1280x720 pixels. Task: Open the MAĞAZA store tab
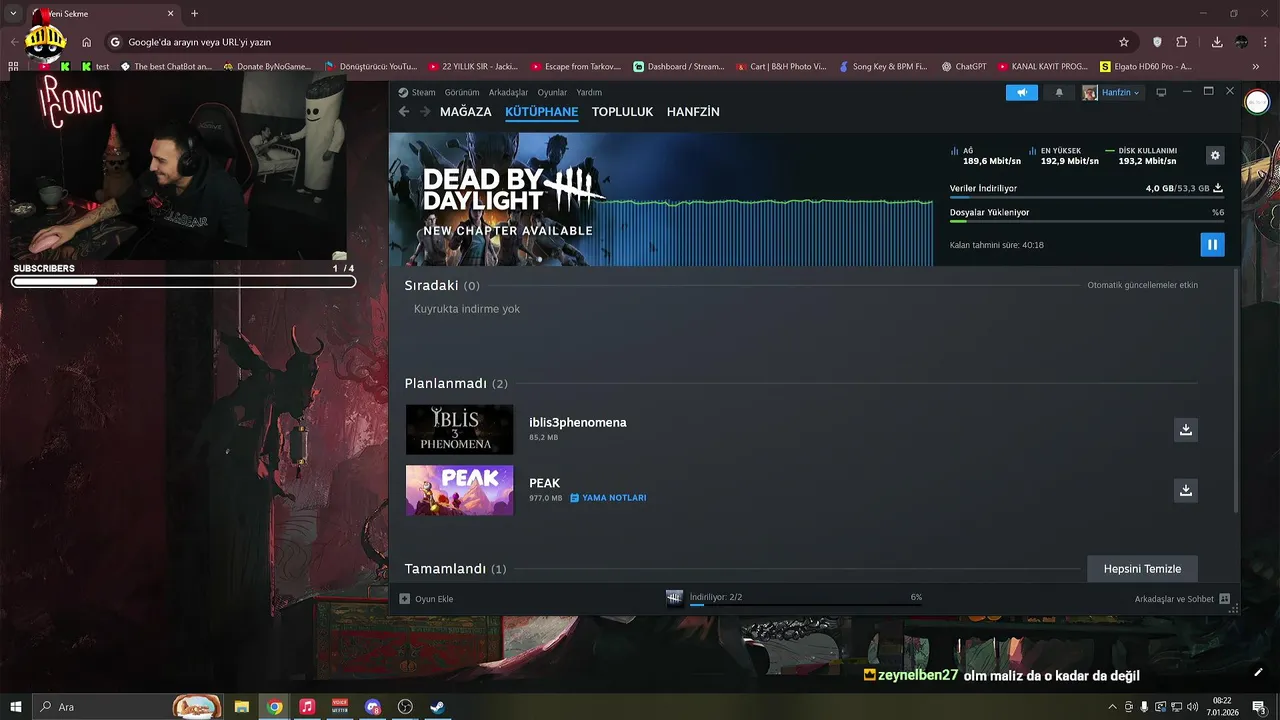click(x=465, y=112)
